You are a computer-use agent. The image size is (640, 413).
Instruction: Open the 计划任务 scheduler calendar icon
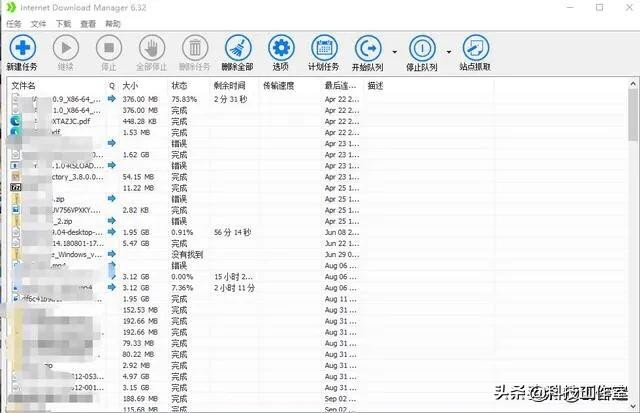(x=324, y=48)
